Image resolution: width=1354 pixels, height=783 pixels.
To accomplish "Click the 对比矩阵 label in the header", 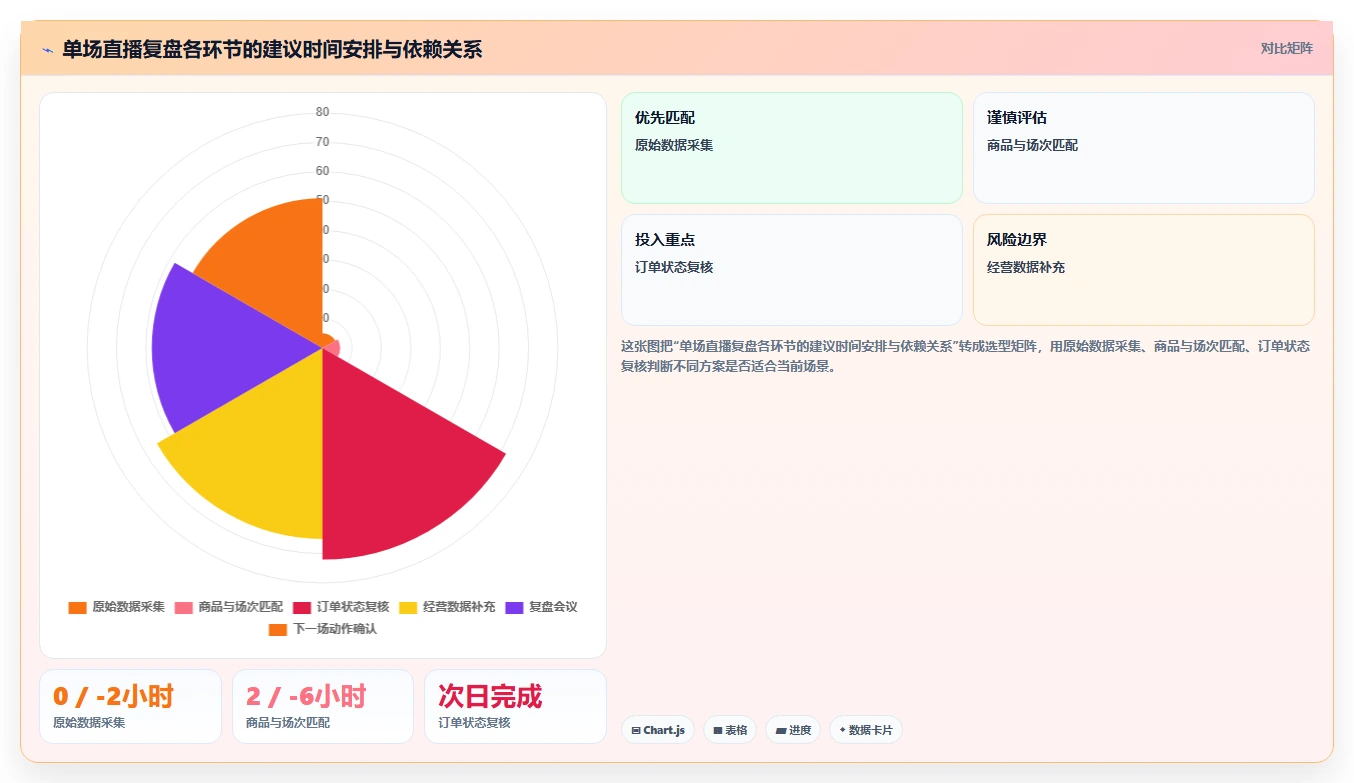I will (1287, 48).
